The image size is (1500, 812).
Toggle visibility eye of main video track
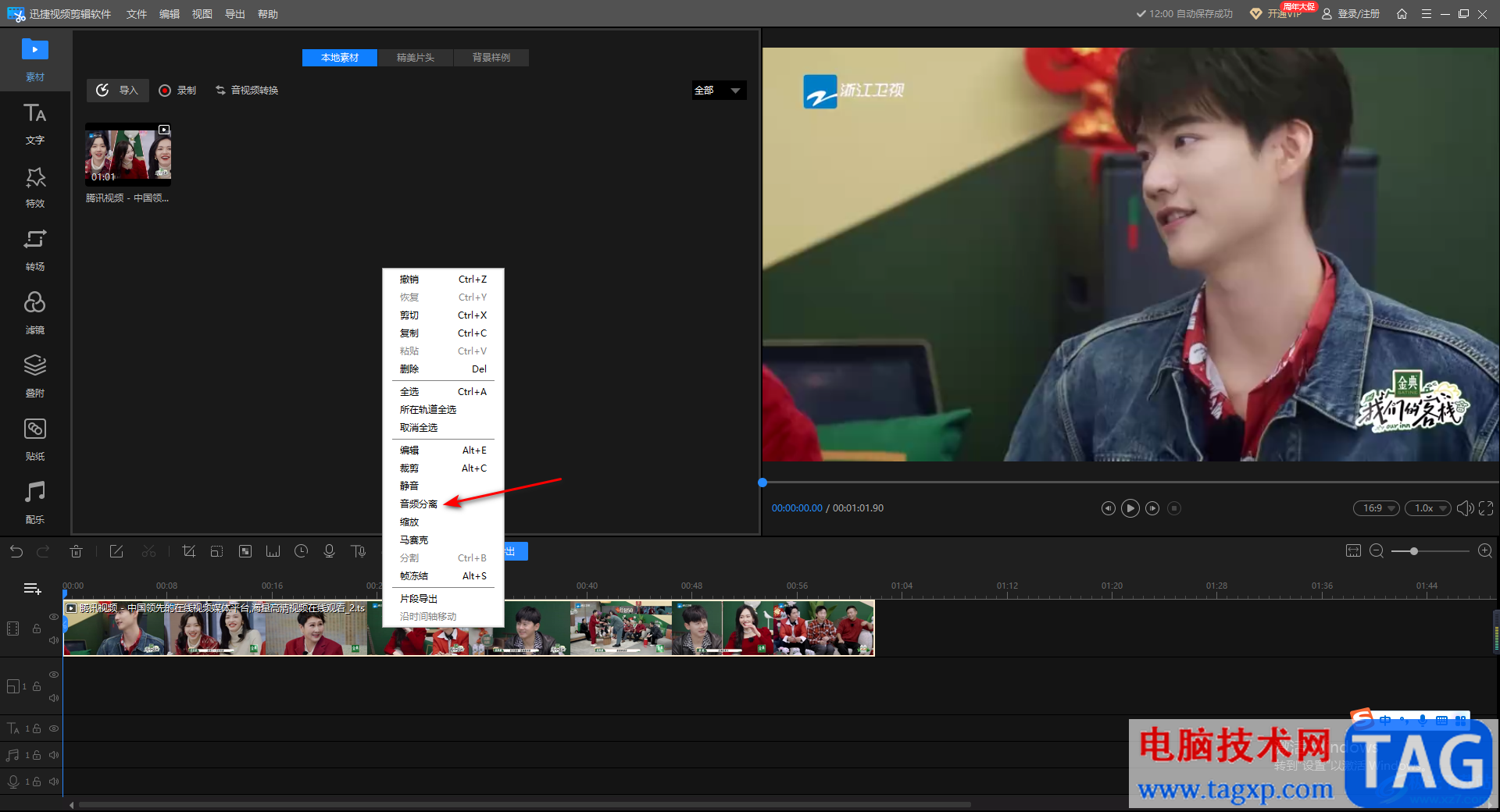pos(54,617)
